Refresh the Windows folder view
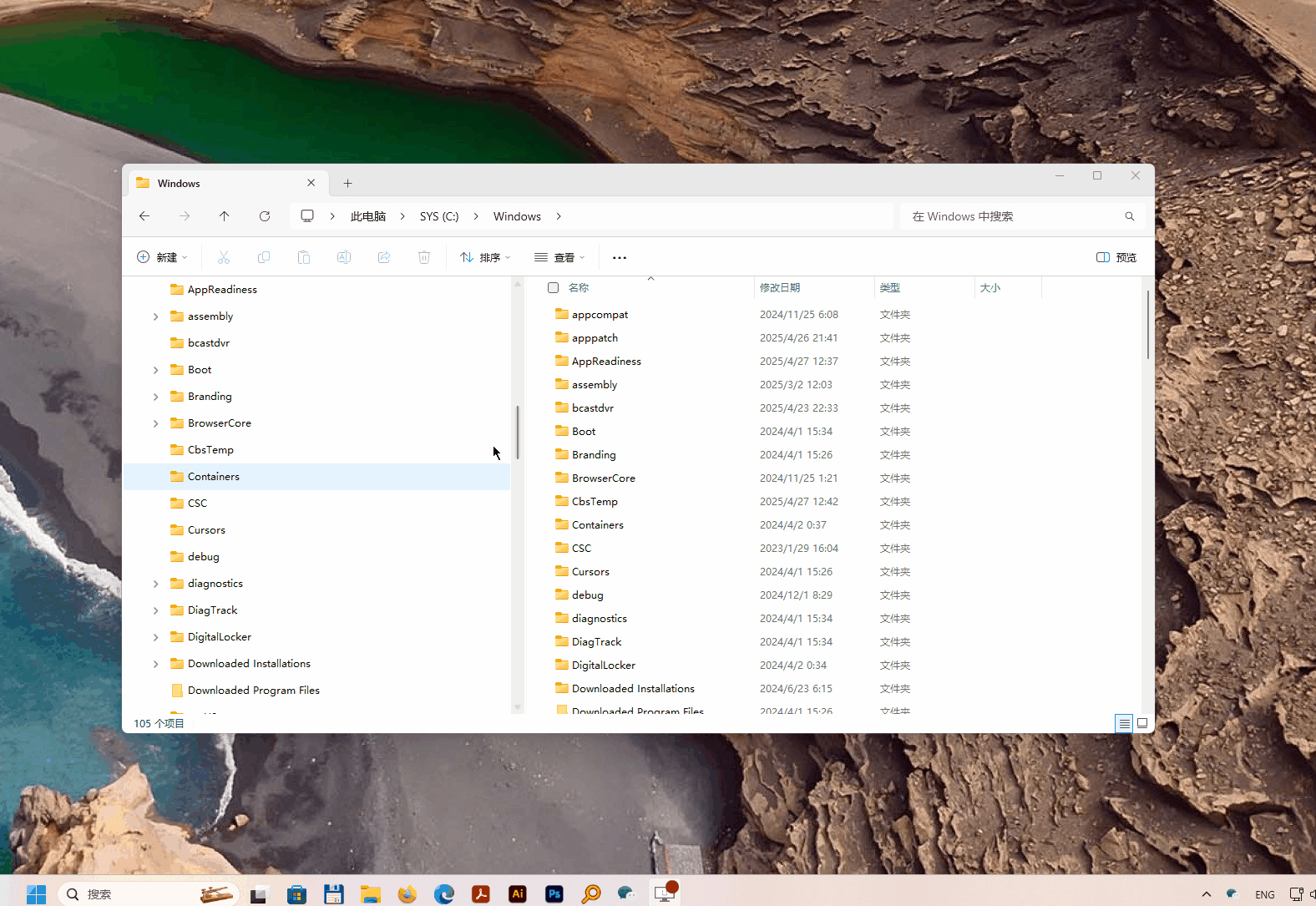Image resolution: width=1316 pixels, height=906 pixels. (265, 216)
